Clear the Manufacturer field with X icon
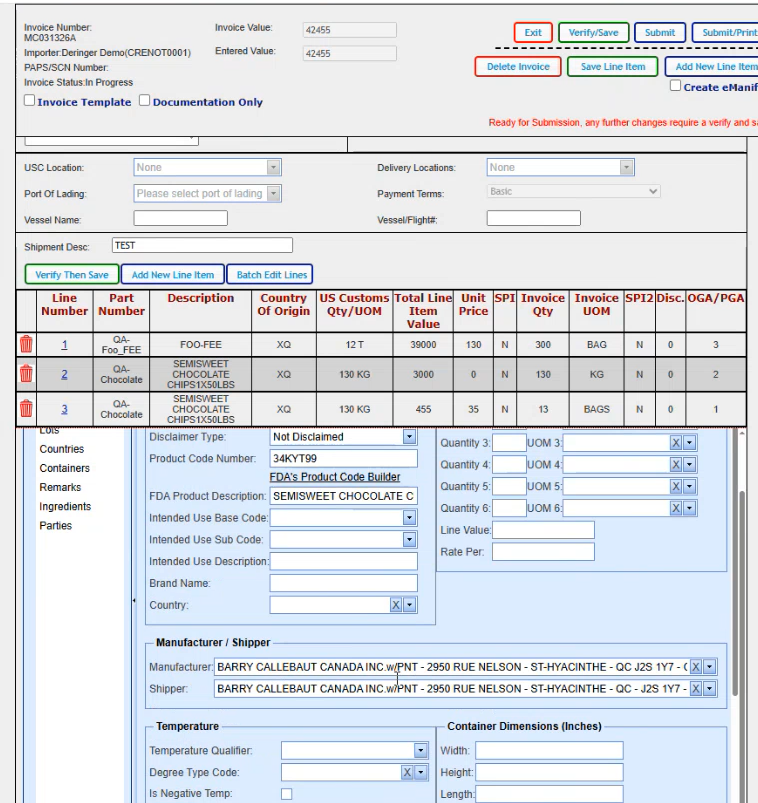 click(696, 667)
